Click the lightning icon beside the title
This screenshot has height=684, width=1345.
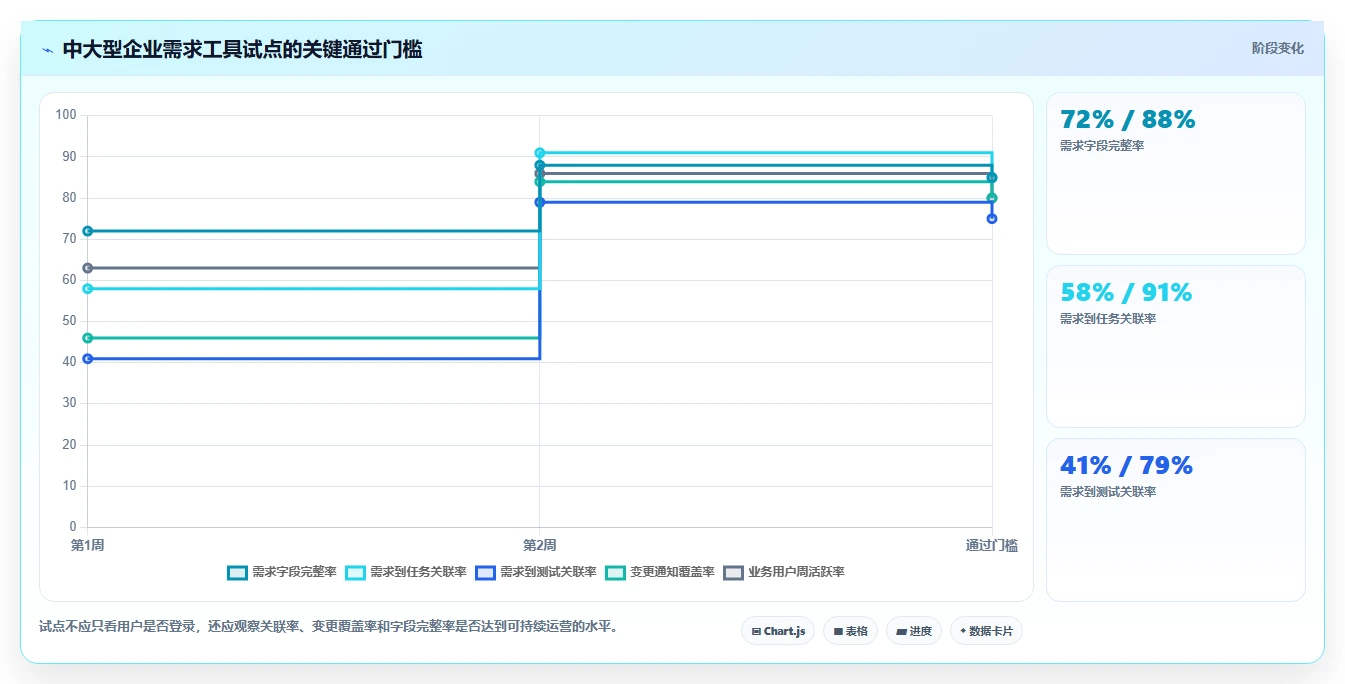point(47,50)
